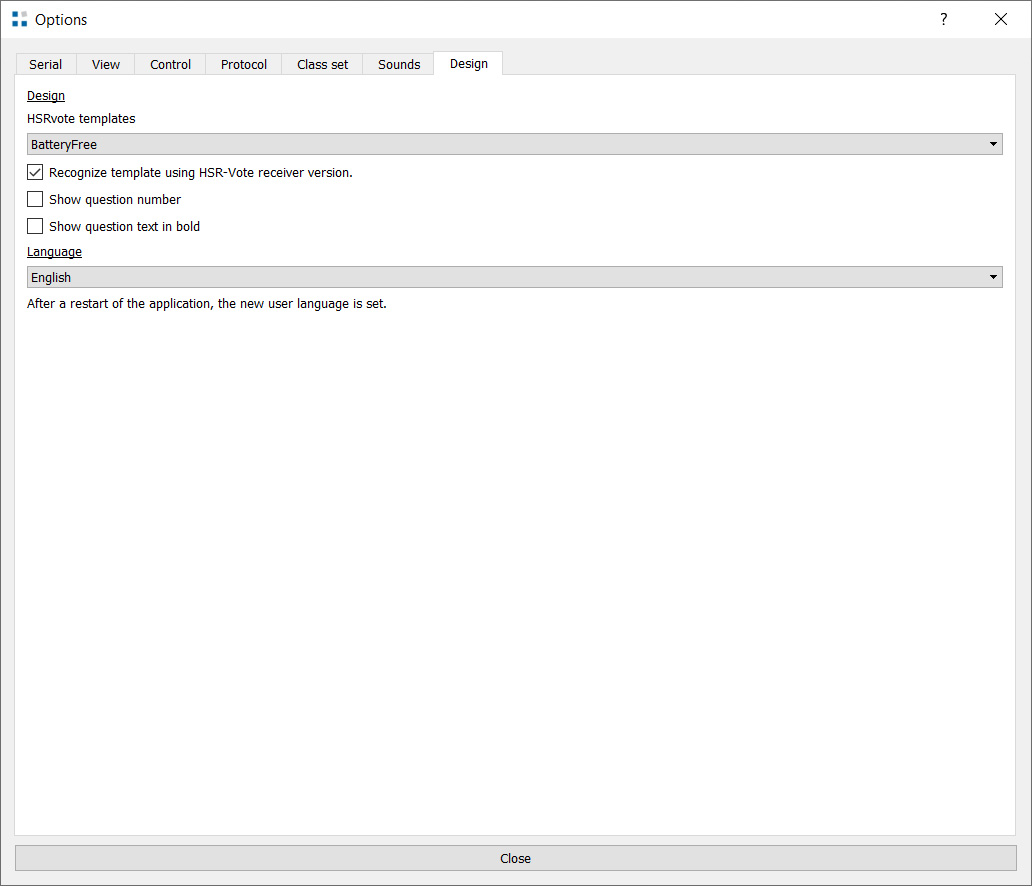The image size is (1032, 886).
Task: Click the restart notice text below Language
Action: 207,304
